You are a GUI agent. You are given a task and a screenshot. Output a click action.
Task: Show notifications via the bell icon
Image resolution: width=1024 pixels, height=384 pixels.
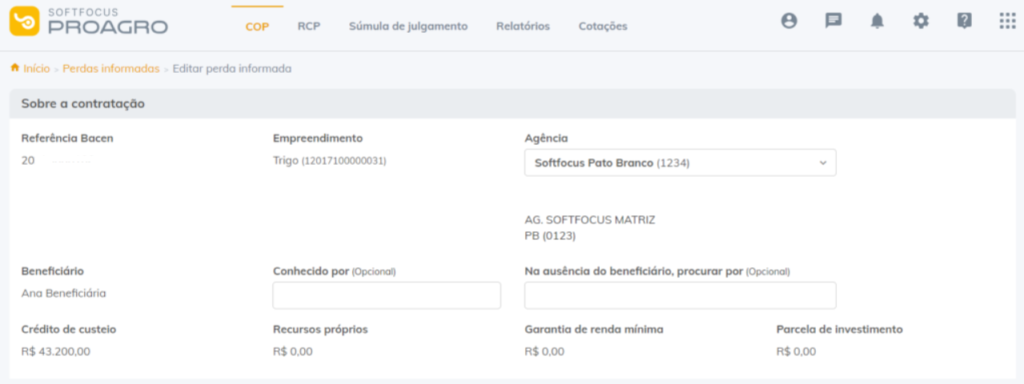click(876, 21)
